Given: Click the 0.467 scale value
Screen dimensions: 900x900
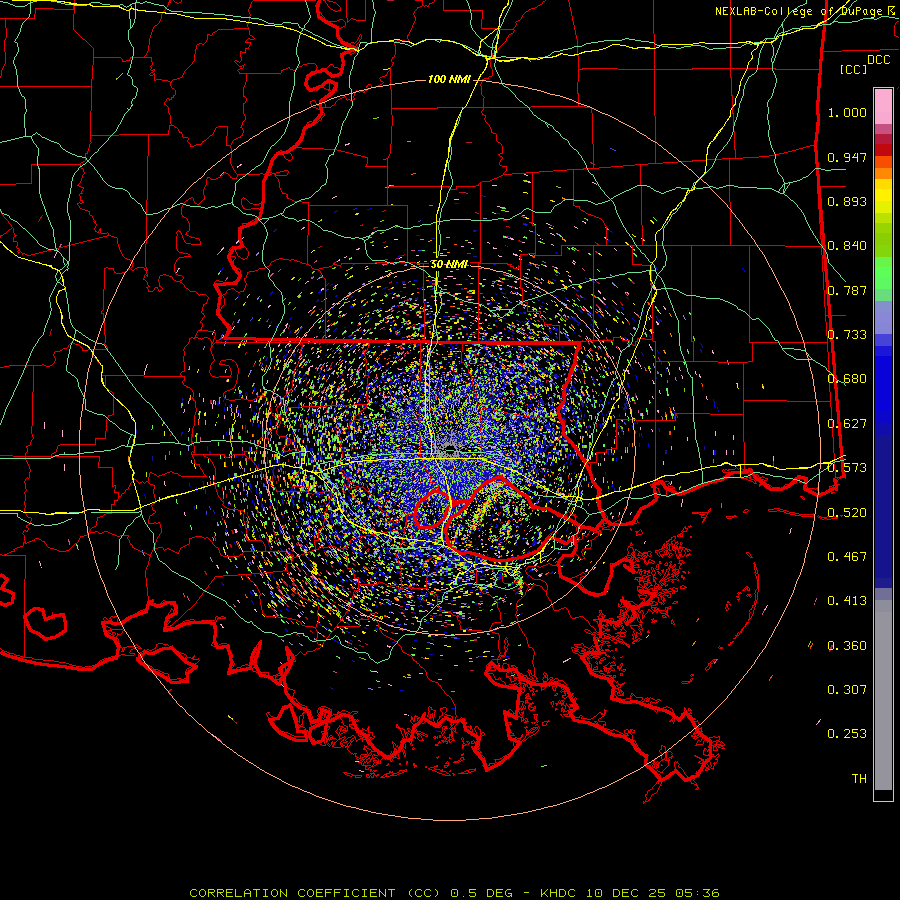Looking at the screenshot, I should [x=847, y=557].
